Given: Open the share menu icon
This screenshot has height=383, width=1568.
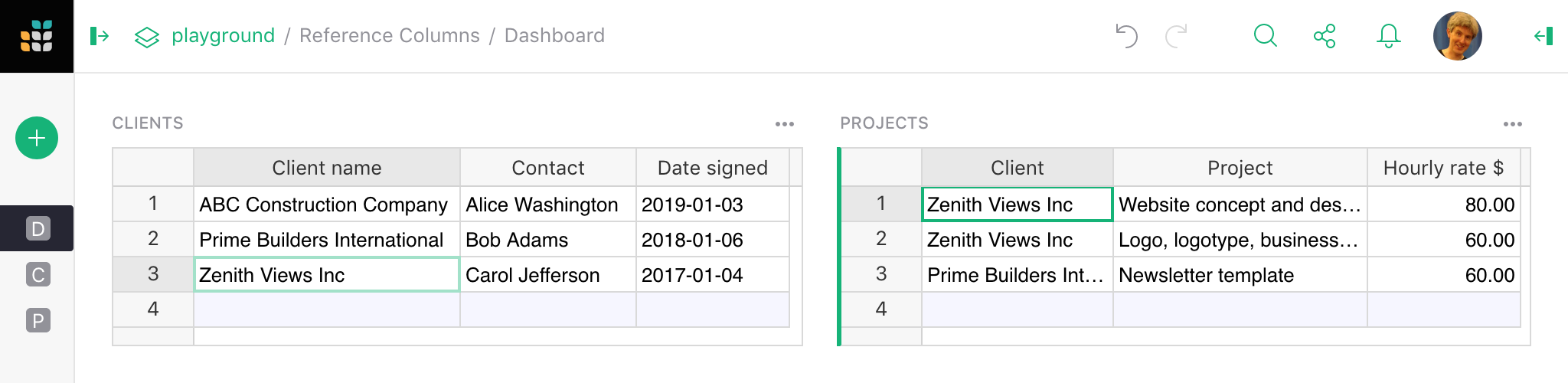Looking at the screenshot, I should pos(1325,36).
